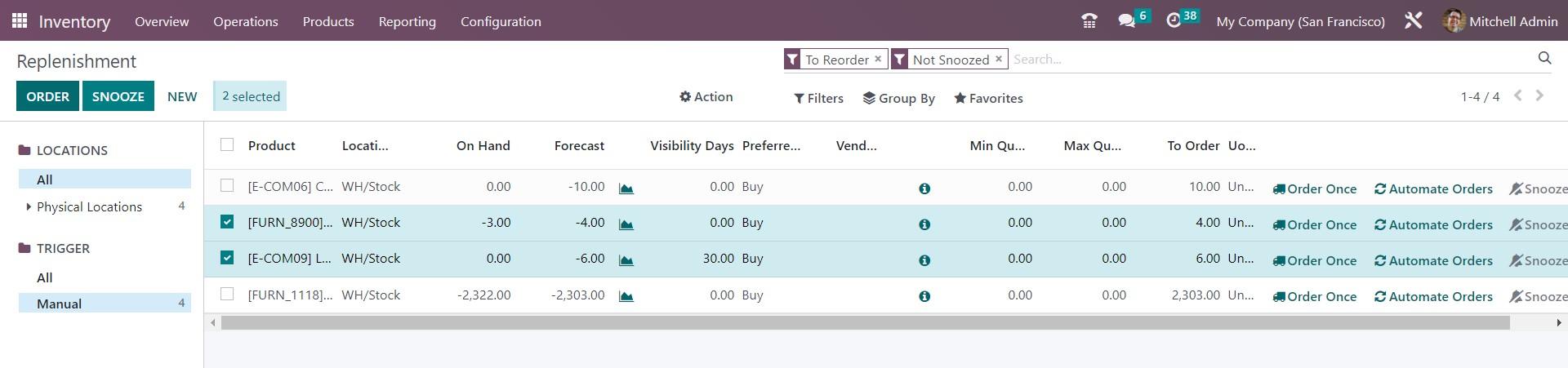Click the scrollbar left arrow
This screenshot has height=368, width=1568.
(x=213, y=322)
